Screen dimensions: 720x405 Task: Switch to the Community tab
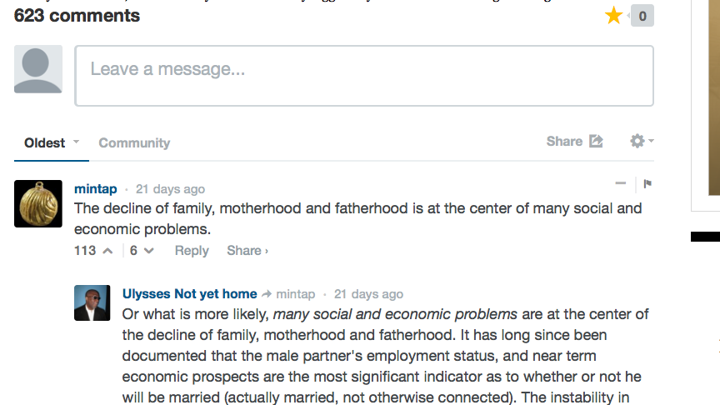coord(134,143)
